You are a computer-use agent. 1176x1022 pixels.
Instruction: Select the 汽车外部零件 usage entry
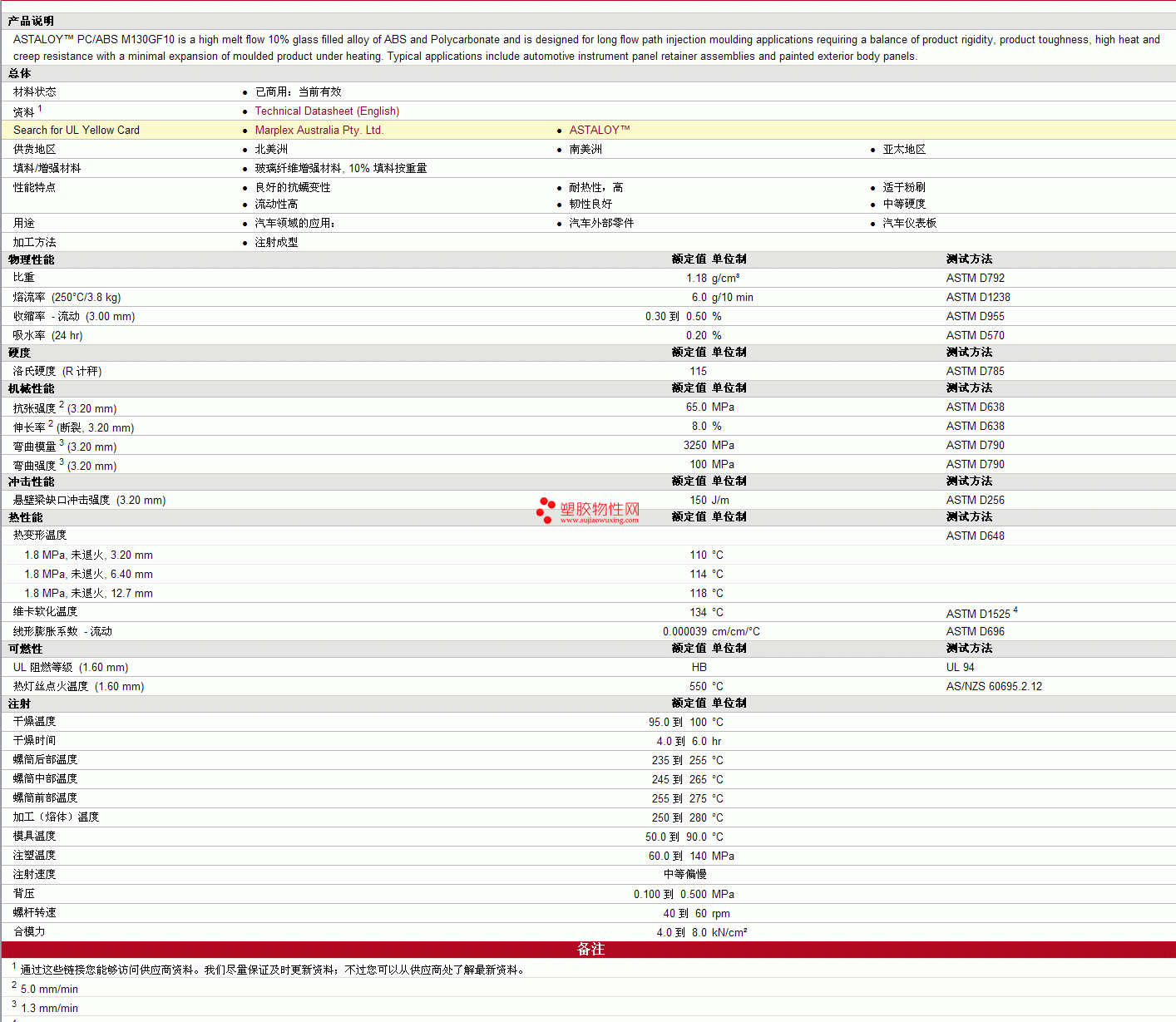coord(601,223)
